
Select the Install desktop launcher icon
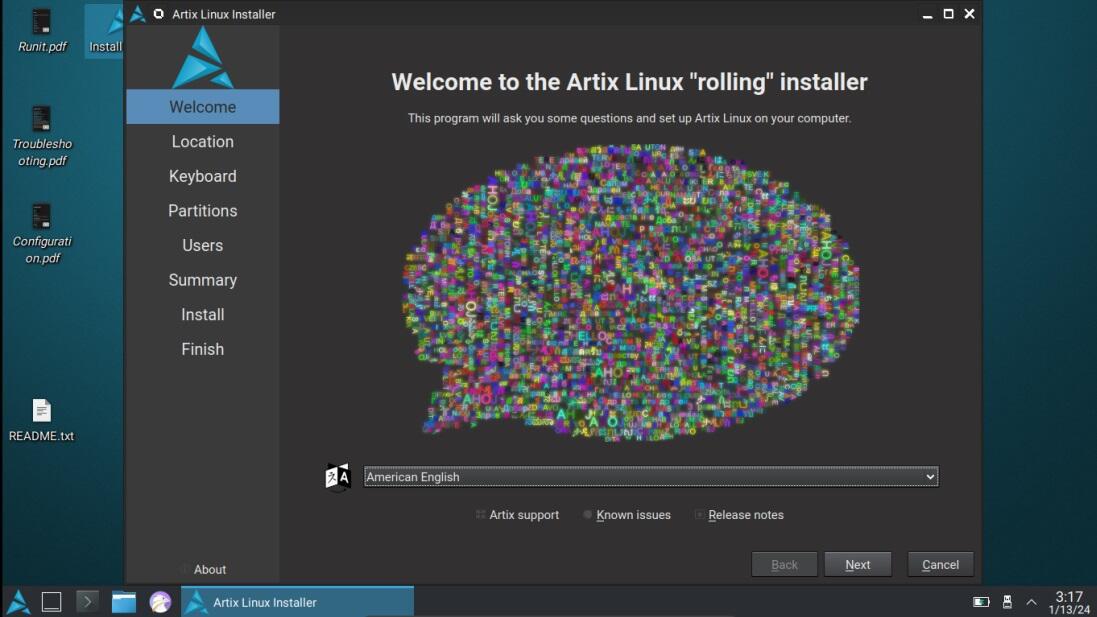[105, 31]
